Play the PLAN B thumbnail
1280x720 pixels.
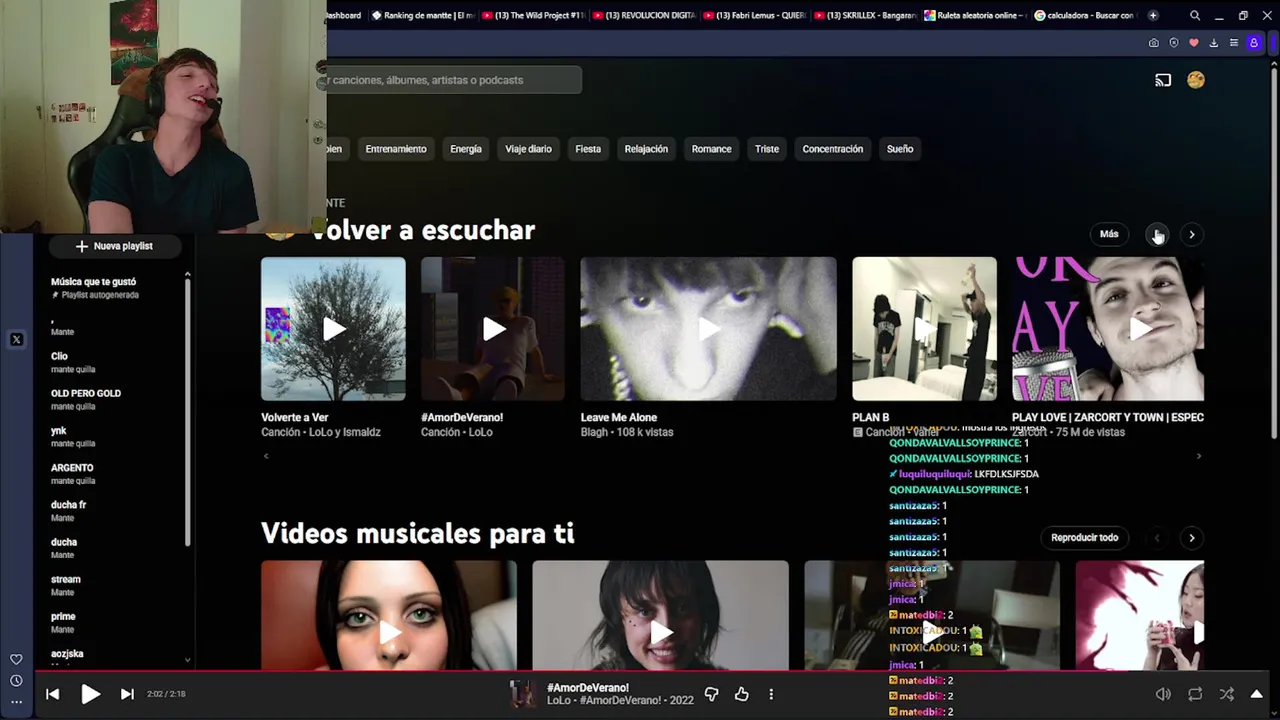tap(924, 329)
